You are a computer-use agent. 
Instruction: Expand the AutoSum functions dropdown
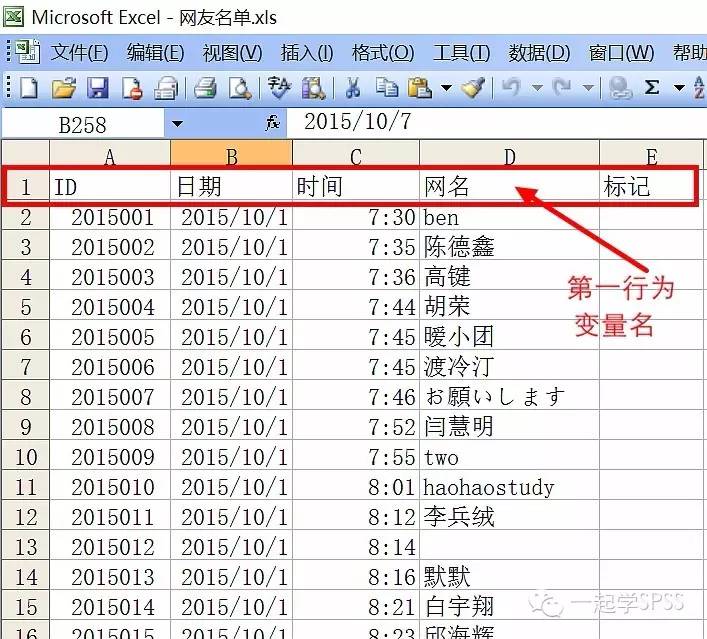coord(679,87)
